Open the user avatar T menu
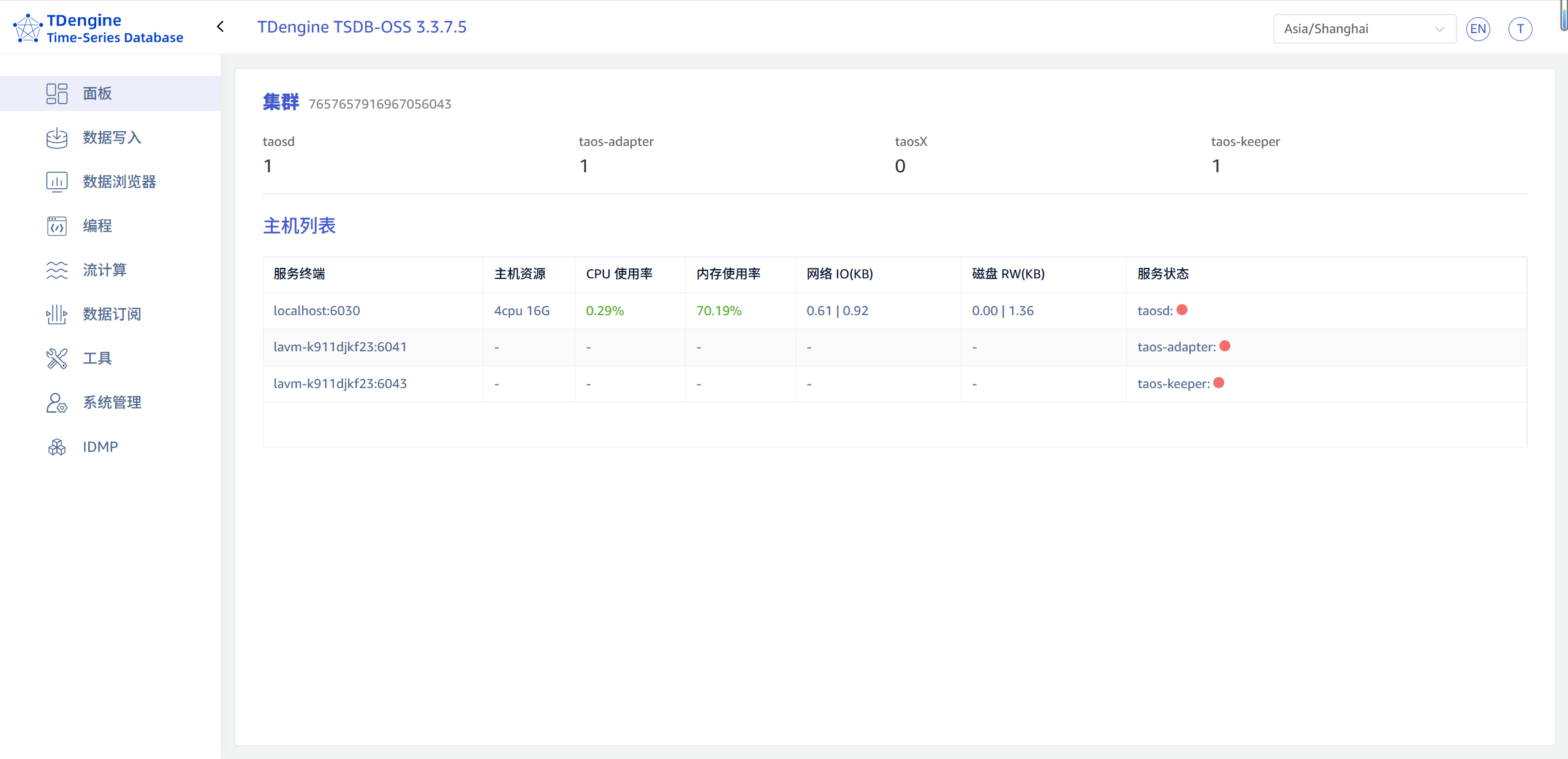The width and height of the screenshot is (1568, 759). (1520, 29)
